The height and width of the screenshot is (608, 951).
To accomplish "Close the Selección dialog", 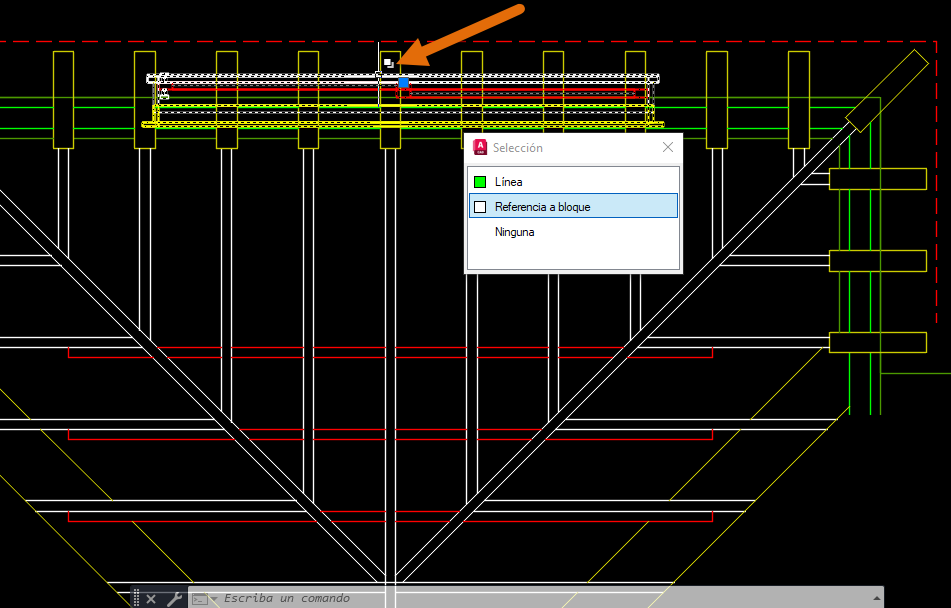I will pyautogui.click(x=668, y=147).
